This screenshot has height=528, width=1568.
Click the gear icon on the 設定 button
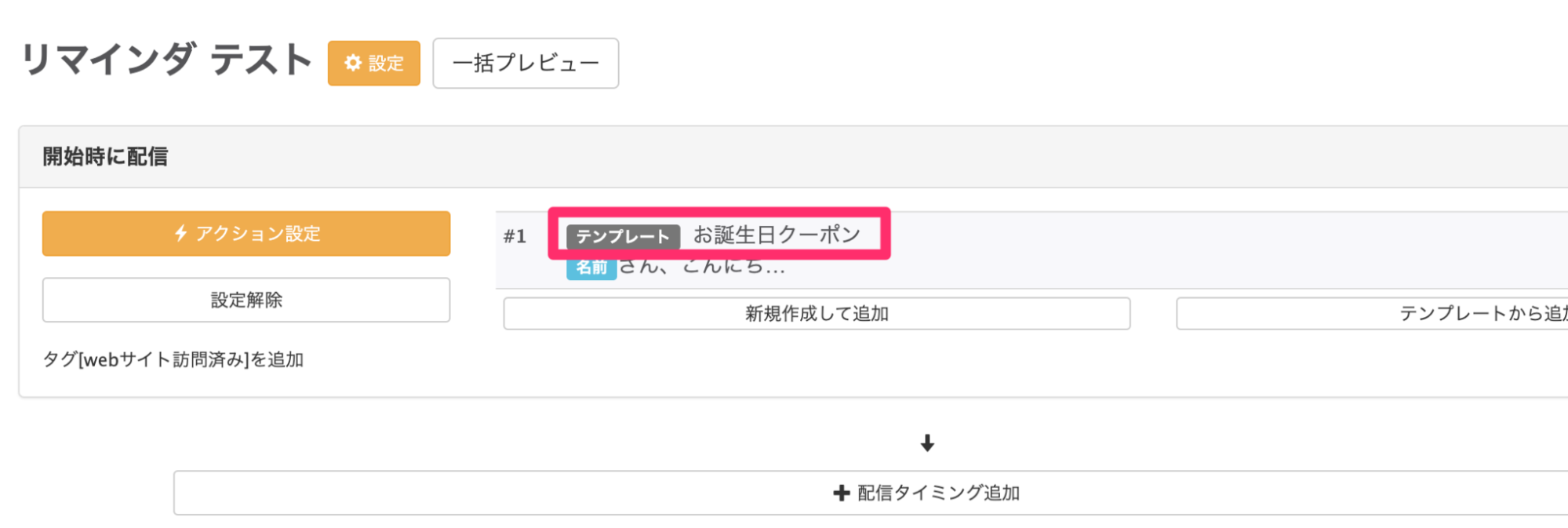[352, 63]
